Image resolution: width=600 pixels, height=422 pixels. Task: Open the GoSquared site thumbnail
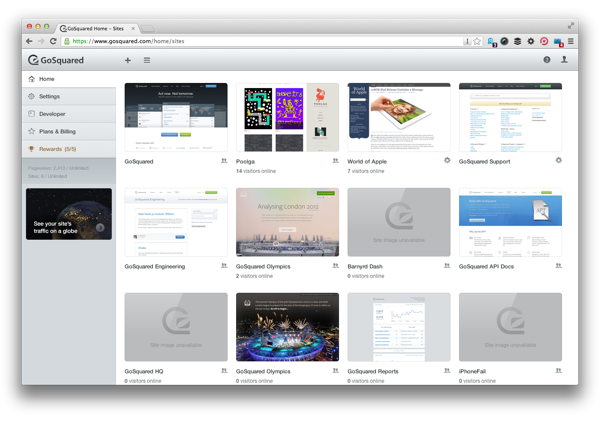point(176,117)
